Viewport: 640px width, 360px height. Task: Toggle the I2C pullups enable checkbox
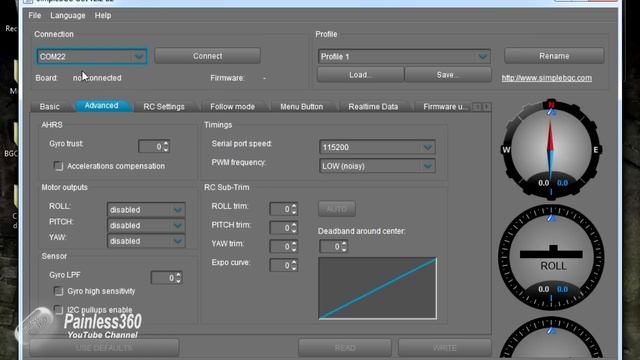click(59, 310)
